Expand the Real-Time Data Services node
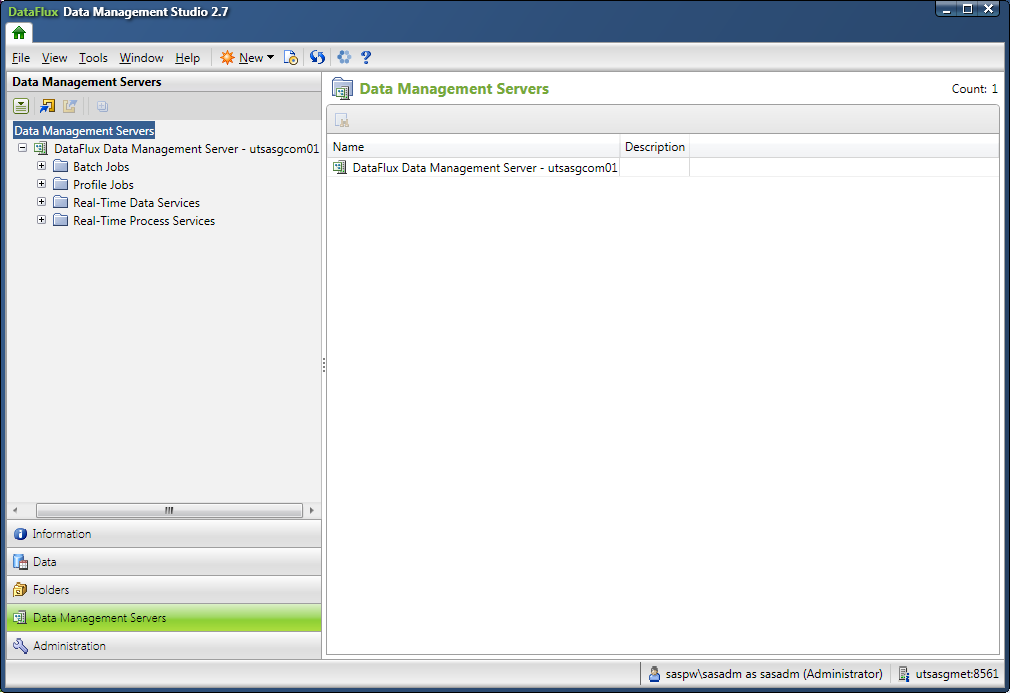Viewport: 1010px width, 693px height. pyautogui.click(x=40, y=202)
